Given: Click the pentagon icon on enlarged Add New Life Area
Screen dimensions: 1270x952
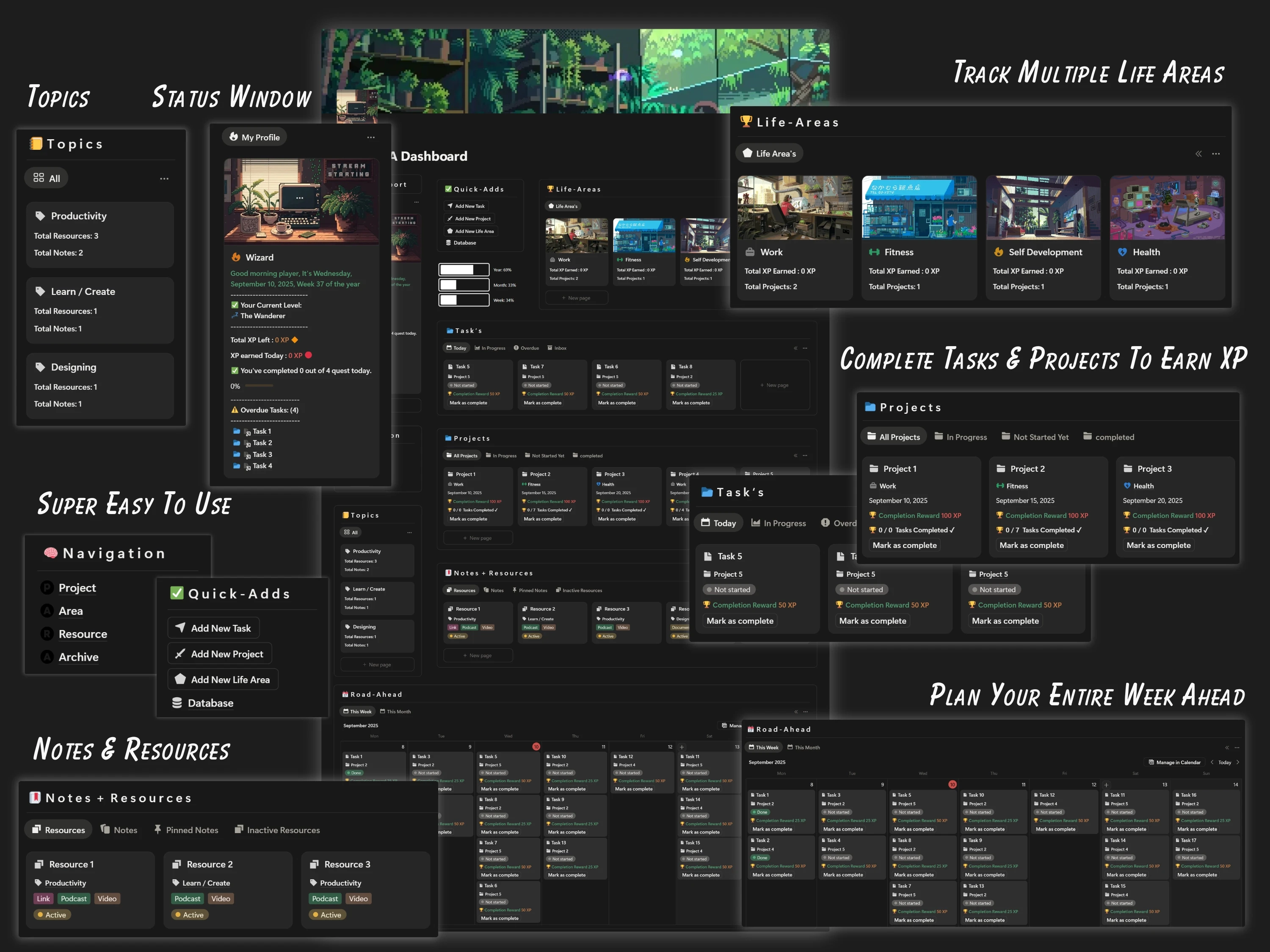Looking at the screenshot, I should [x=180, y=679].
